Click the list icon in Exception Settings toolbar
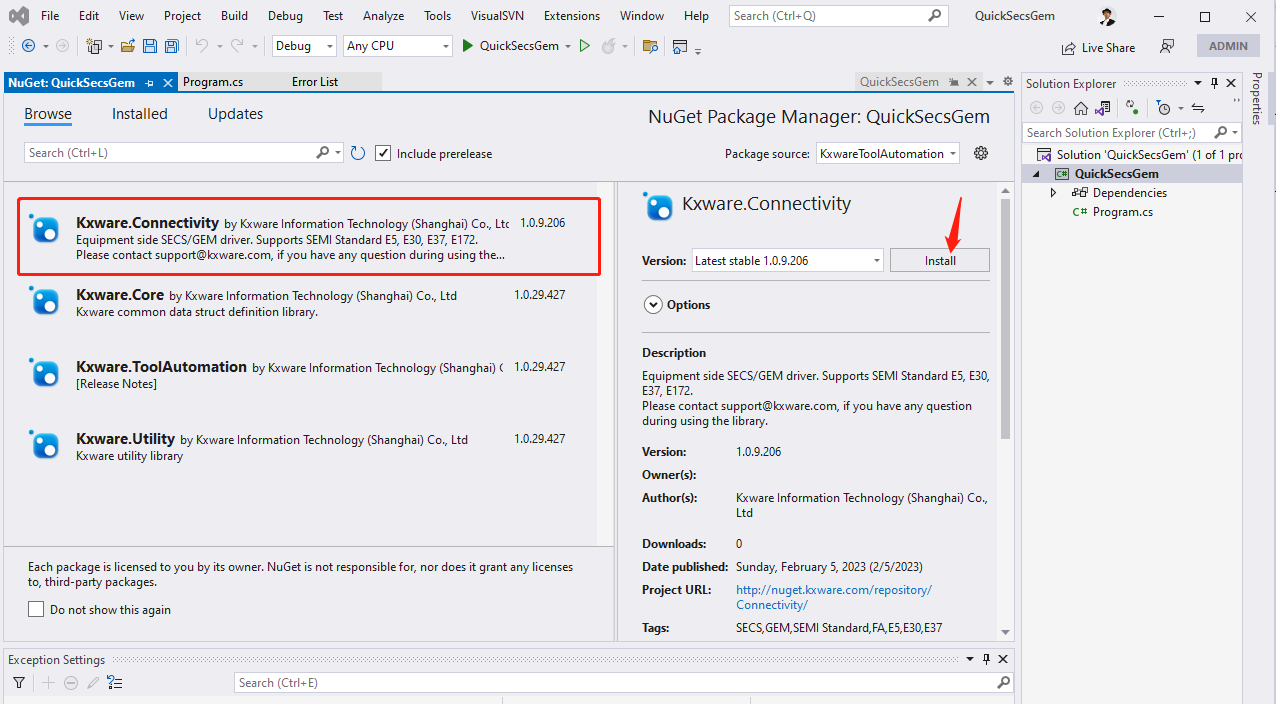Image resolution: width=1276 pixels, height=704 pixels. [115, 683]
